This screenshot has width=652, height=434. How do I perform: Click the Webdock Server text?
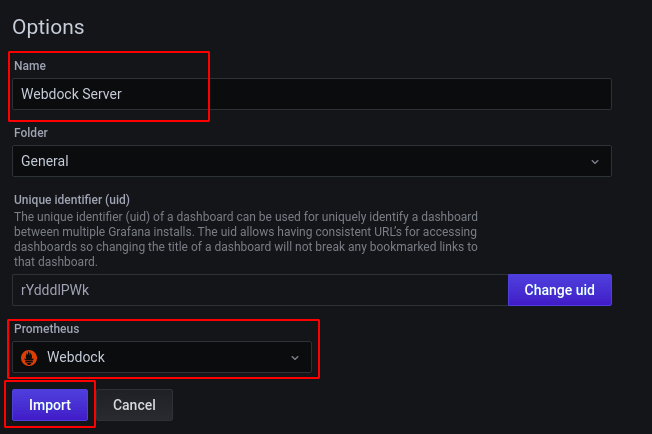tap(71, 94)
